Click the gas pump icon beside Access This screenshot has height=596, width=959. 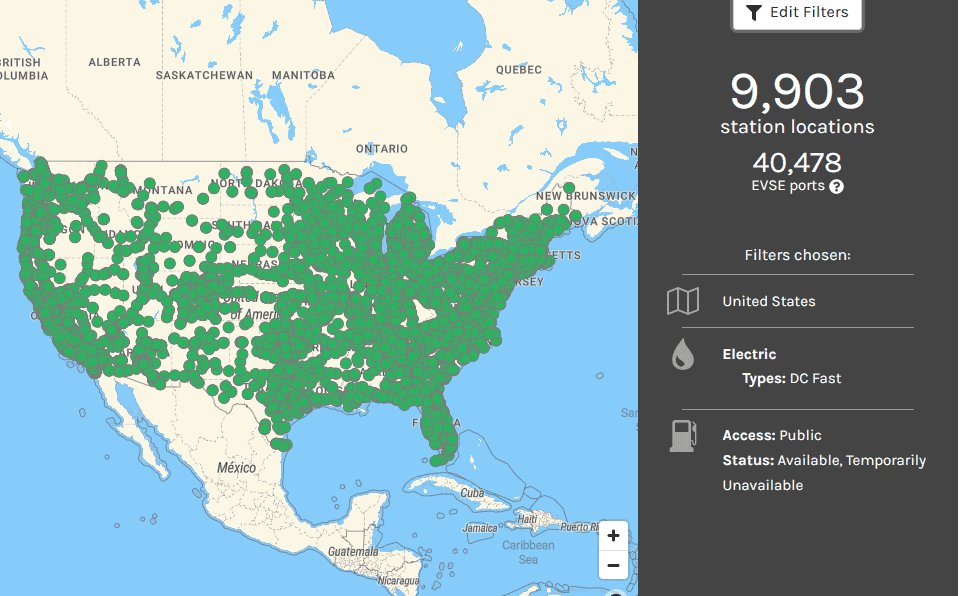pyautogui.click(x=683, y=436)
